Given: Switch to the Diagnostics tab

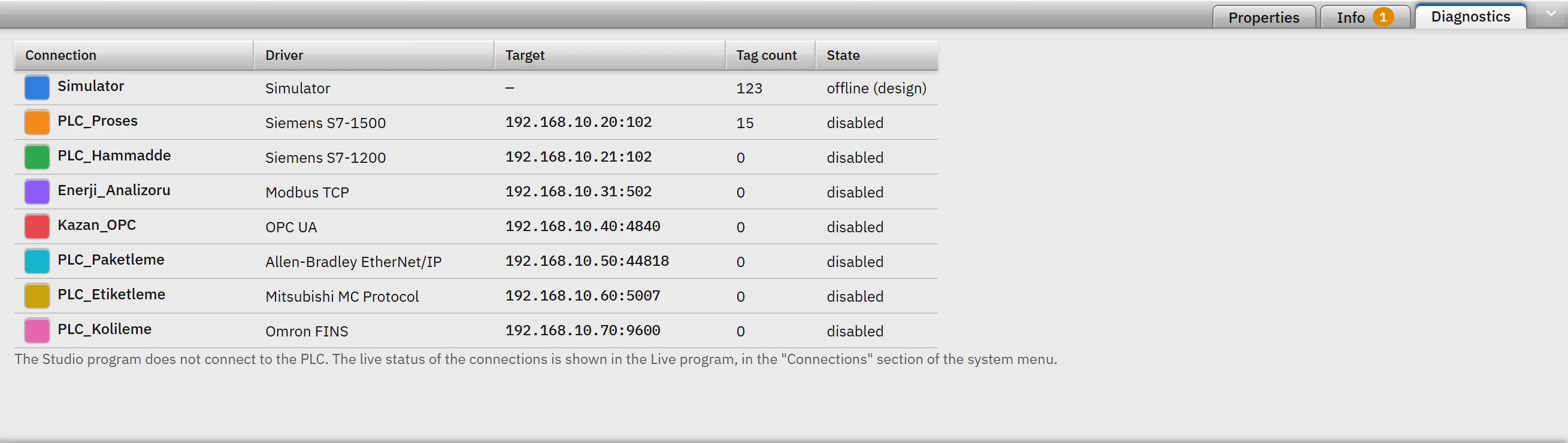Looking at the screenshot, I should coord(1470,16).
